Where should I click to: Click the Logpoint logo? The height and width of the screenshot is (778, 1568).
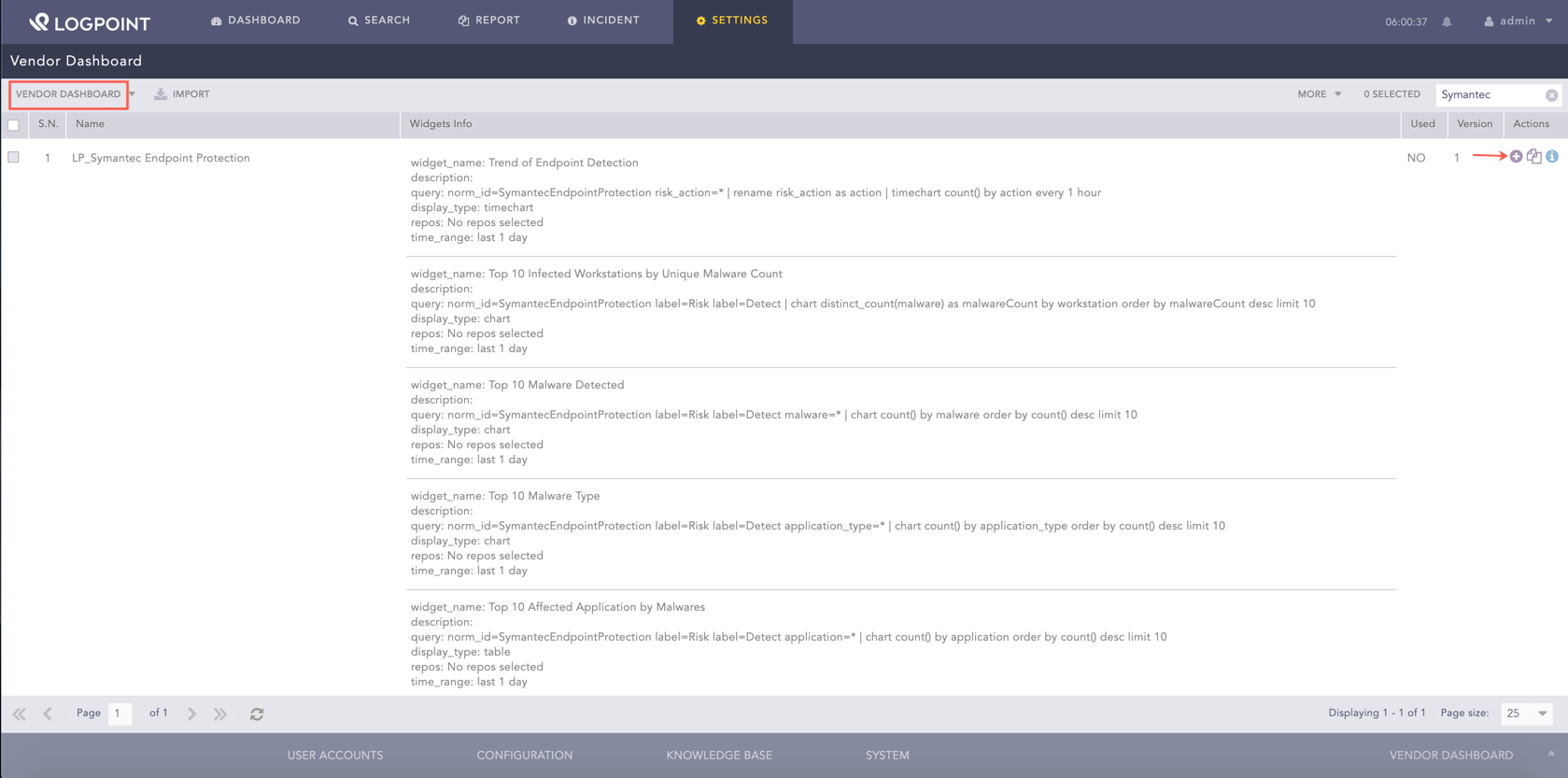[89, 22]
